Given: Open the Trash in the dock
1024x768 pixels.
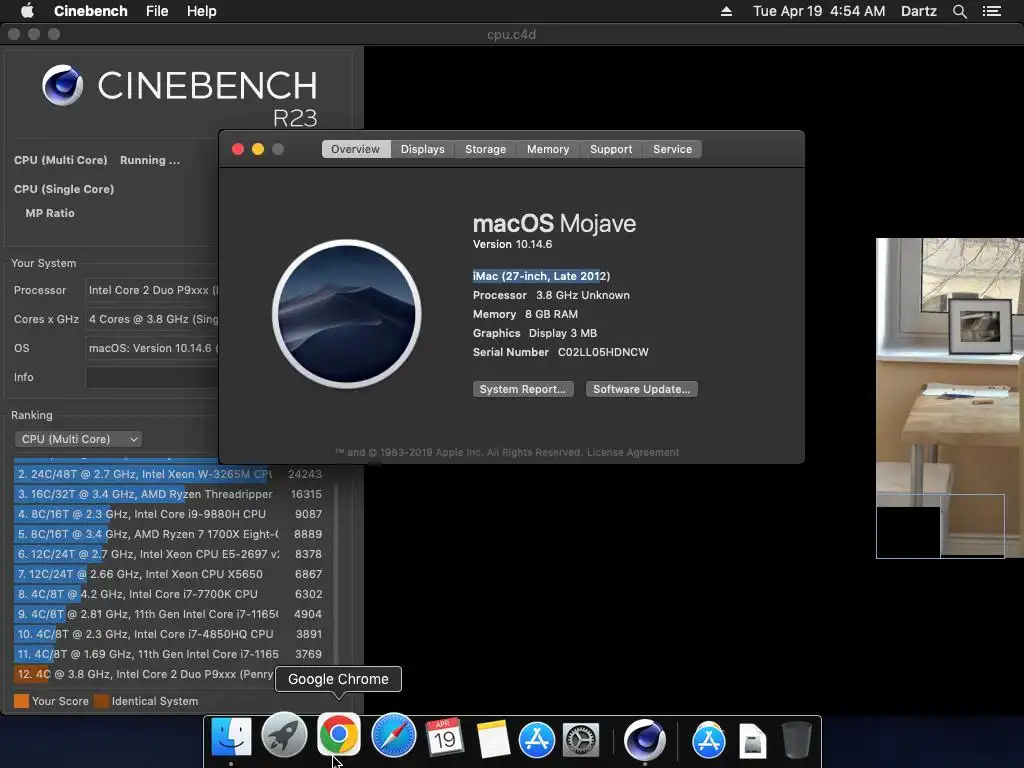Looking at the screenshot, I should 797,740.
